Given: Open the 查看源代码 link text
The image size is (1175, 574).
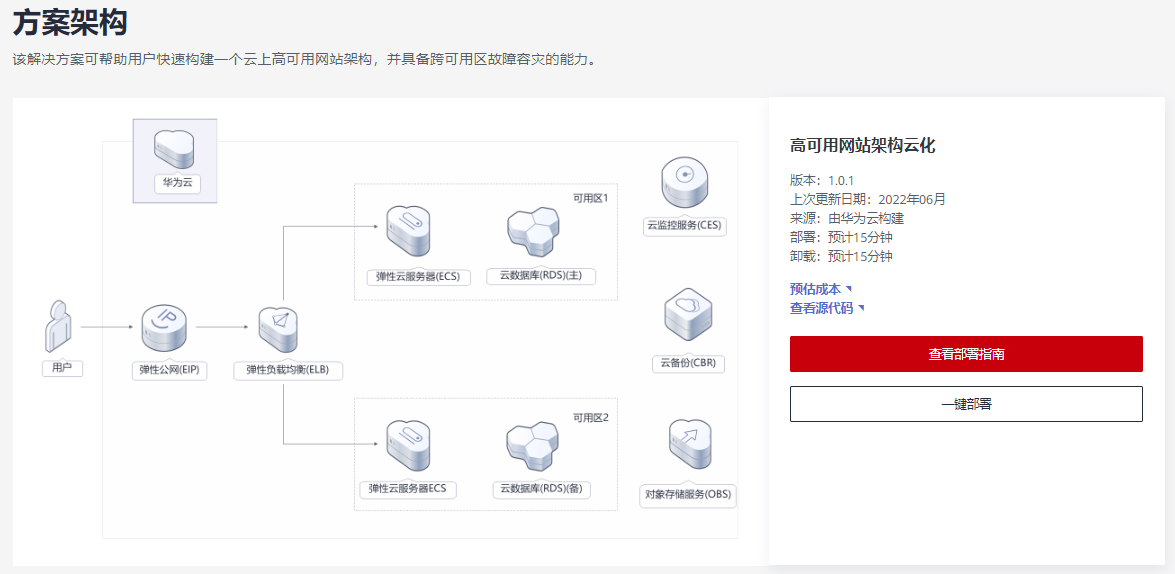Looking at the screenshot, I should tap(821, 308).
